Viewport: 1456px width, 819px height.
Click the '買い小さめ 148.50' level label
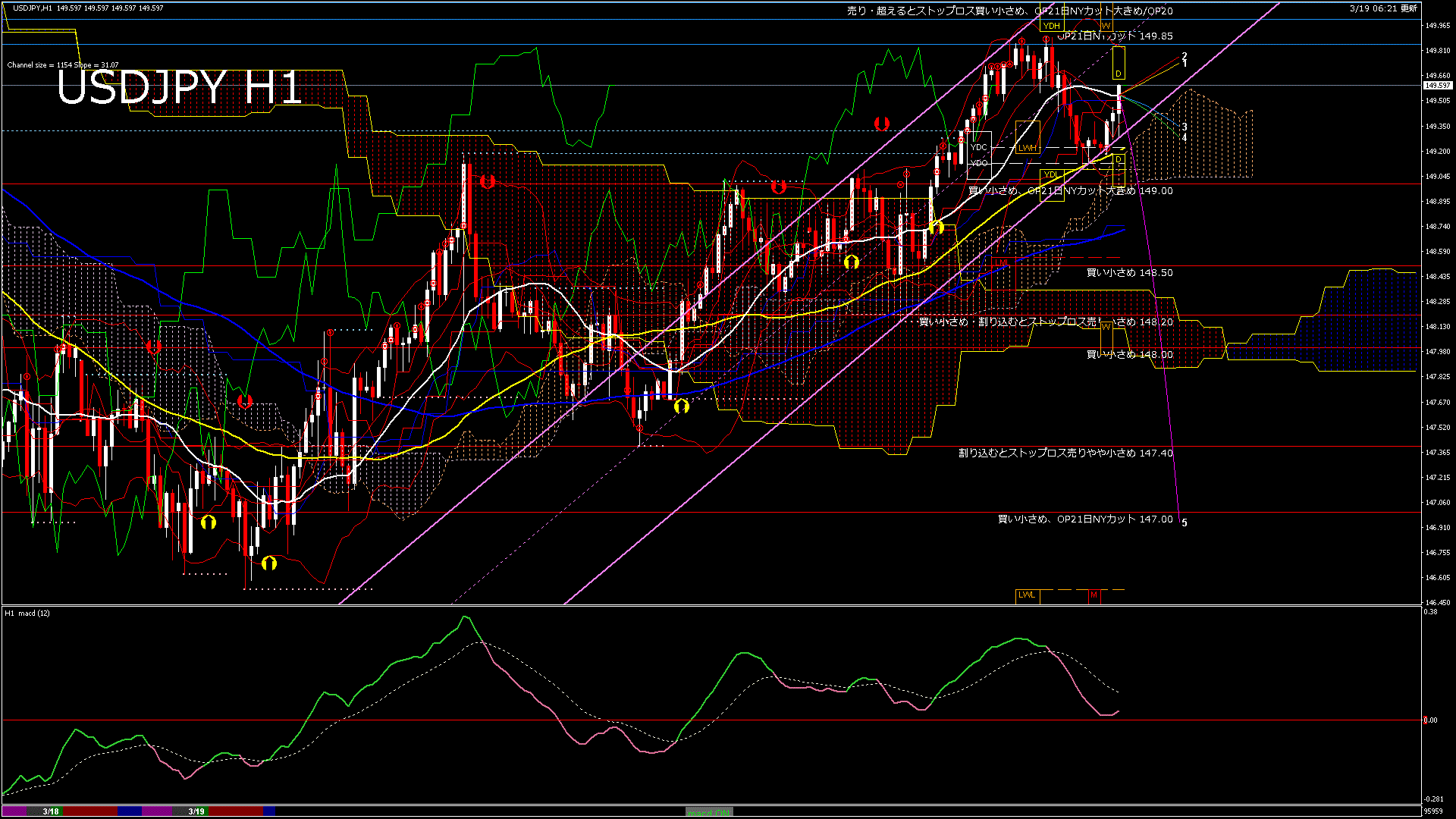click(1130, 272)
